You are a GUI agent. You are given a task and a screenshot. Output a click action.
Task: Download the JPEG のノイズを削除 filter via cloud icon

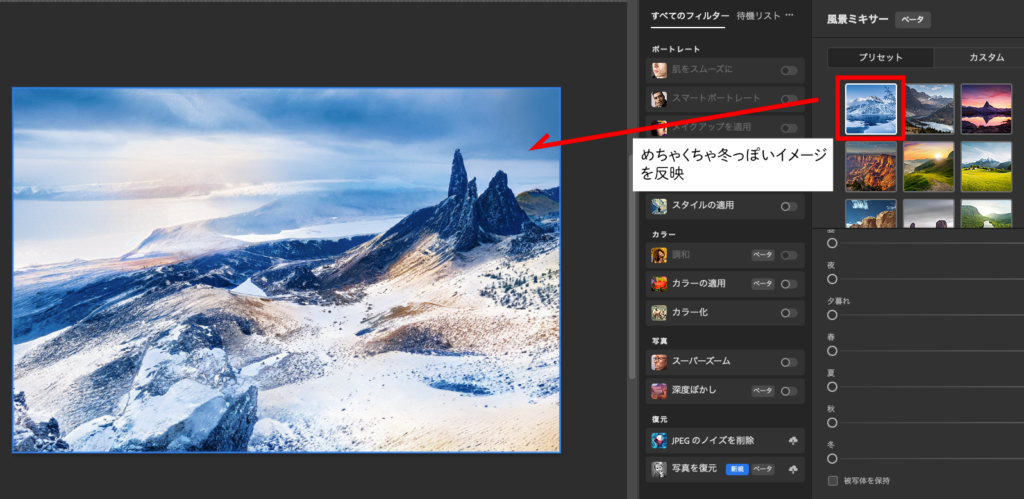click(x=793, y=441)
